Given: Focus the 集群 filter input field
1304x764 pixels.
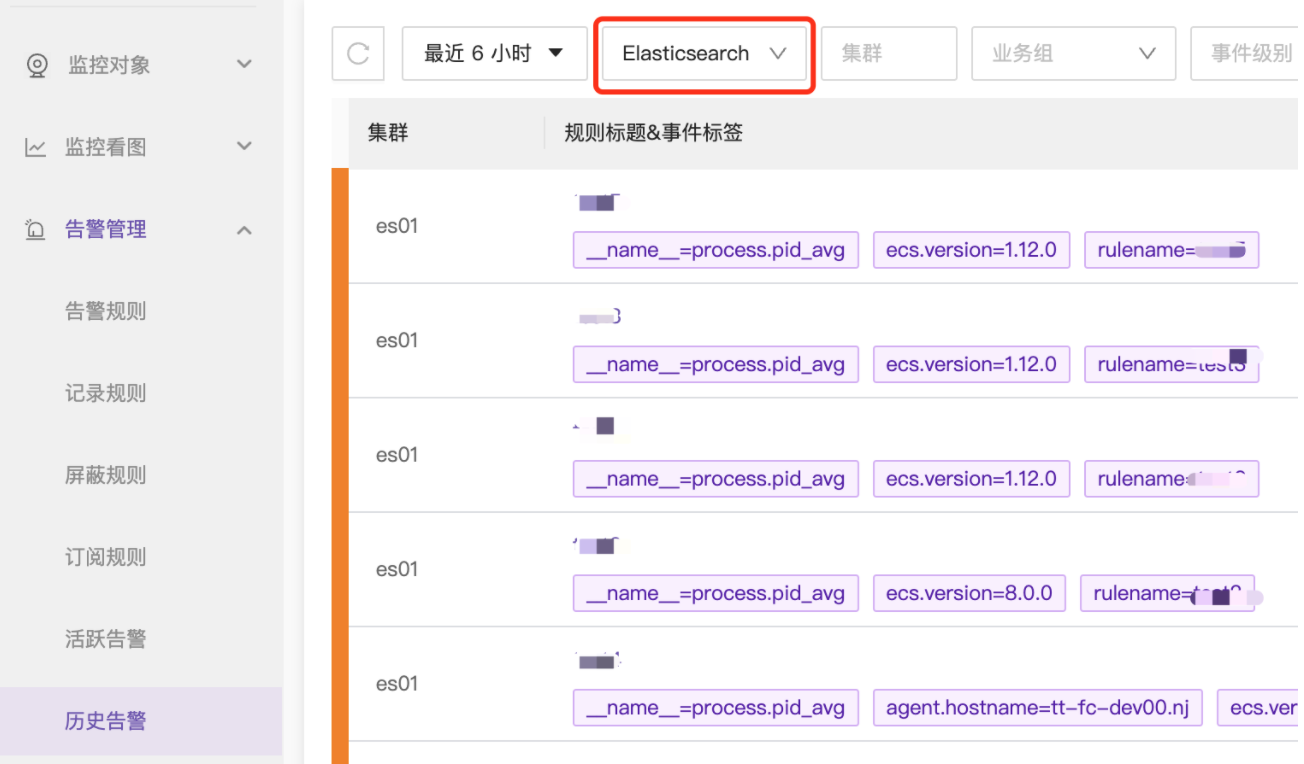Looking at the screenshot, I should point(889,54).
